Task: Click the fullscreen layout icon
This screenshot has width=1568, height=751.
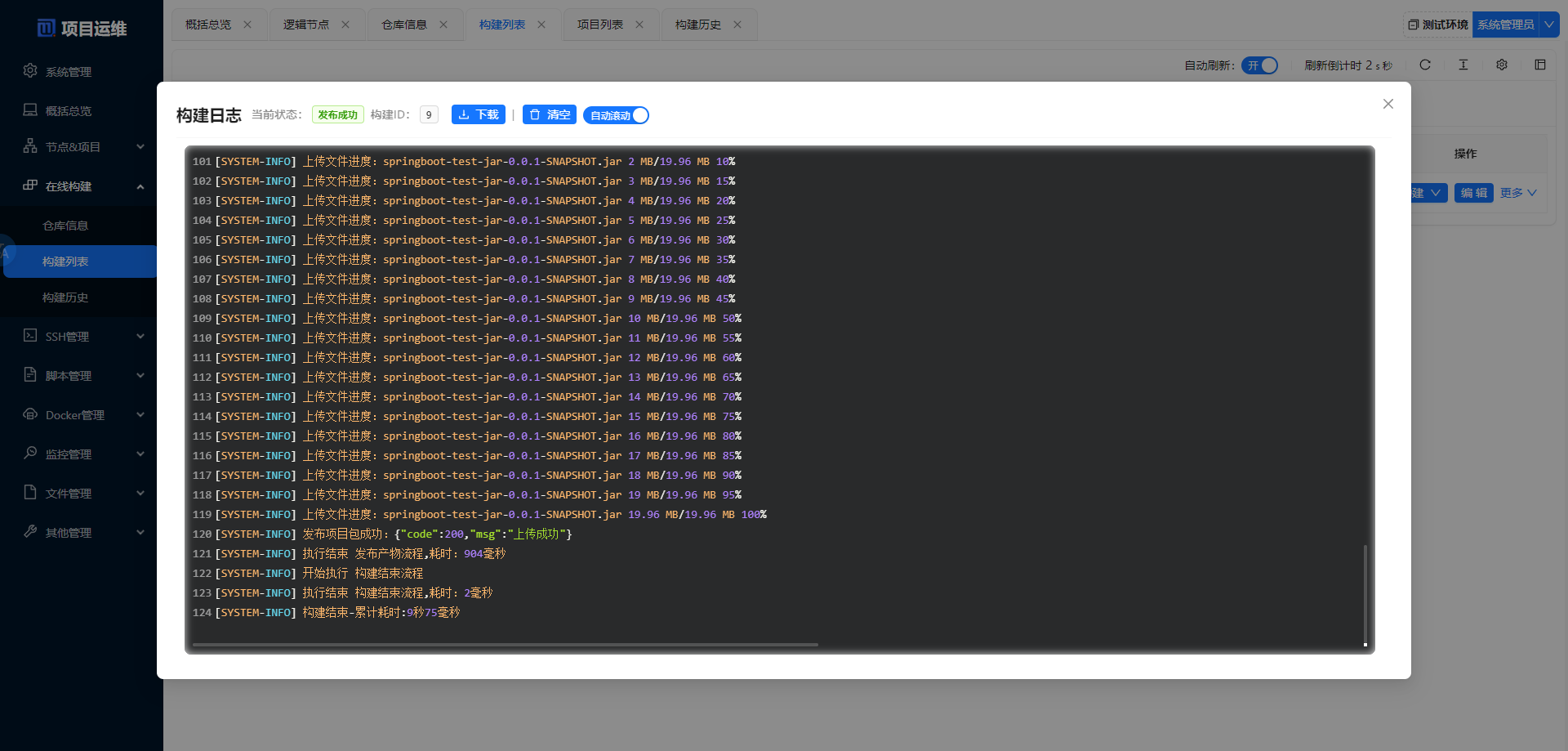Action: (x=1540, y=65)
